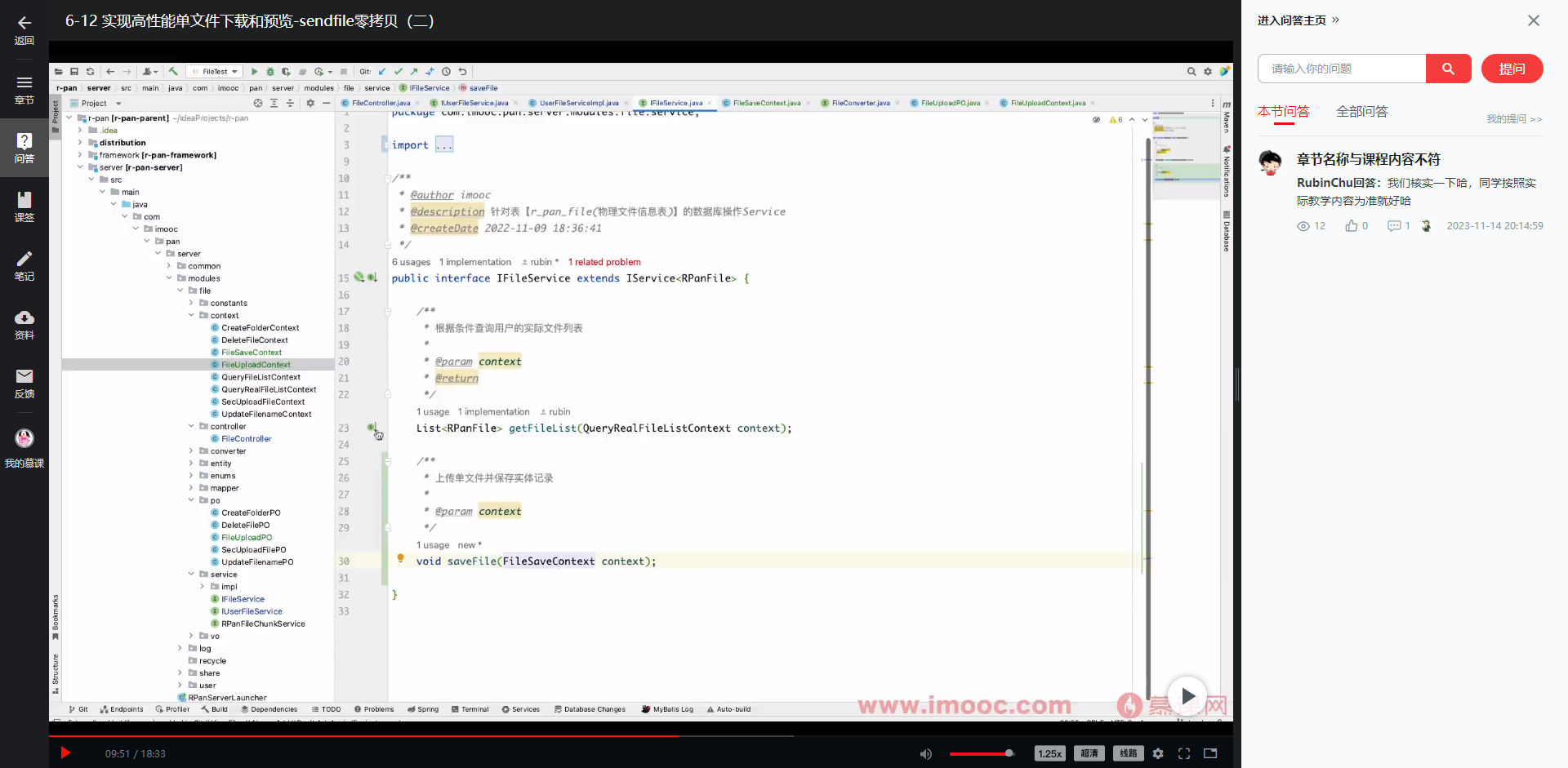Open the FileTest run configuration dropdown

click(x=214, y=72)
